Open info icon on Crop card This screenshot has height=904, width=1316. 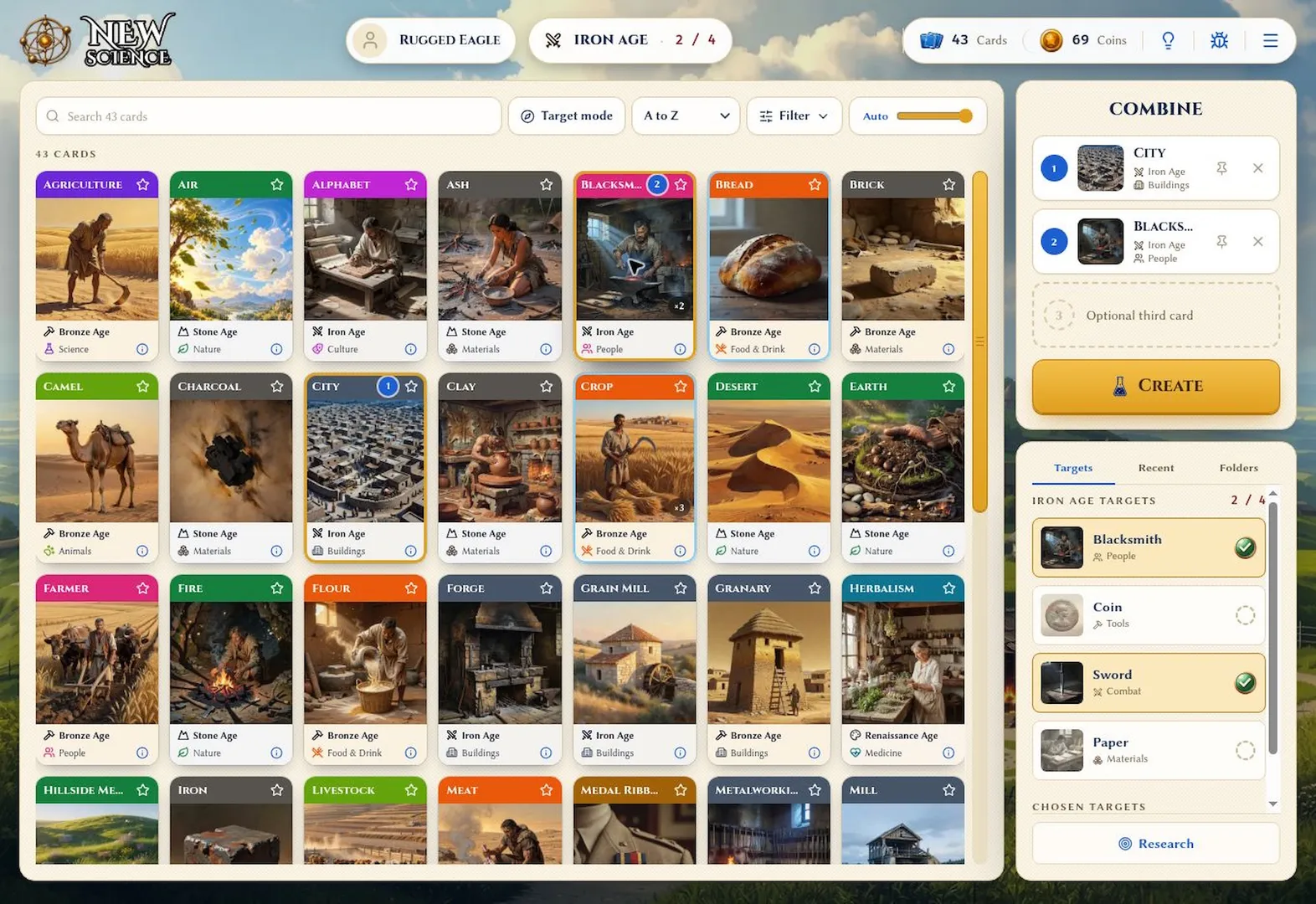pos(680,551)
